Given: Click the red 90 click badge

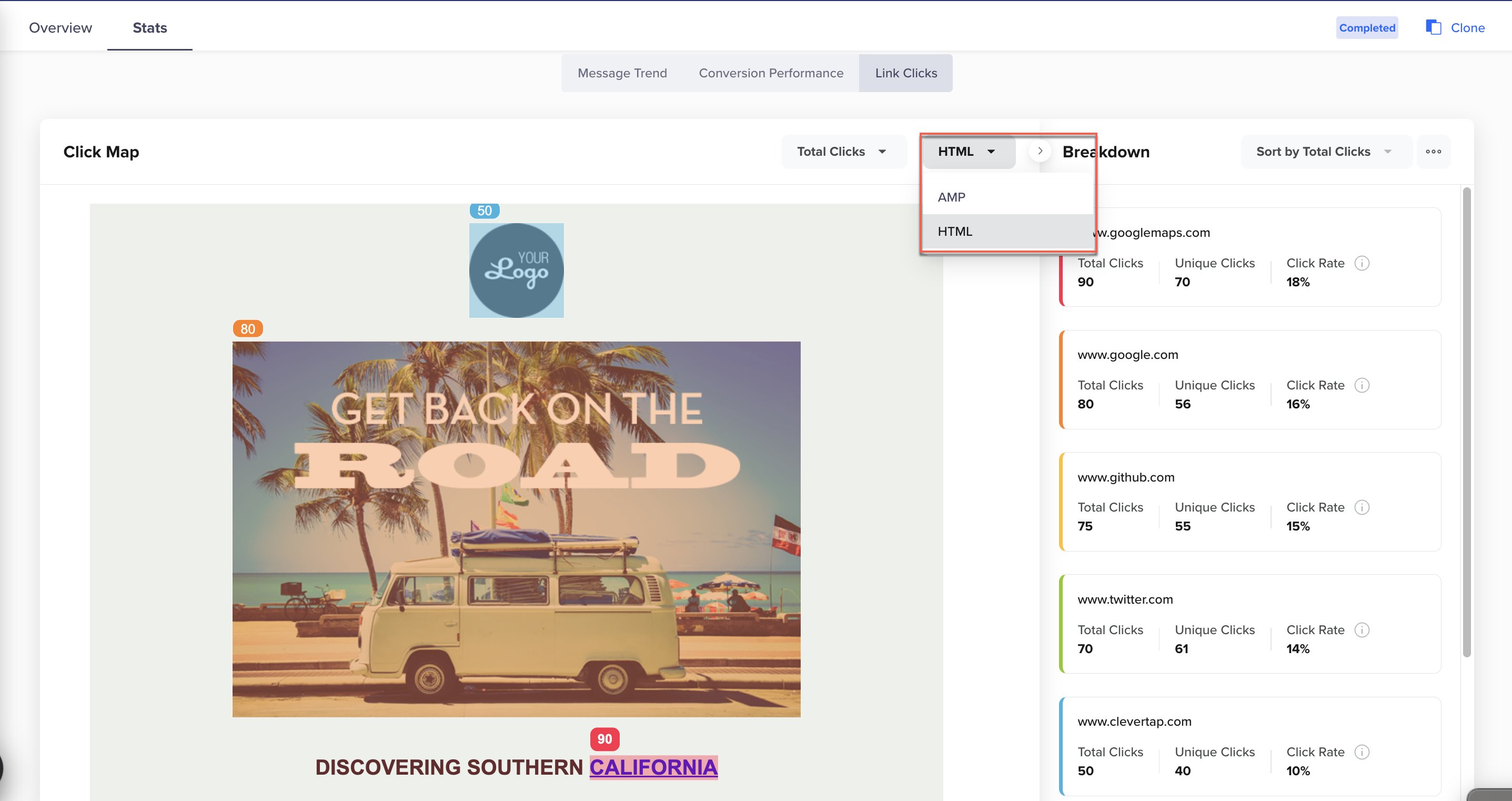Looking at the screenshot, I should tap(604, 739).
